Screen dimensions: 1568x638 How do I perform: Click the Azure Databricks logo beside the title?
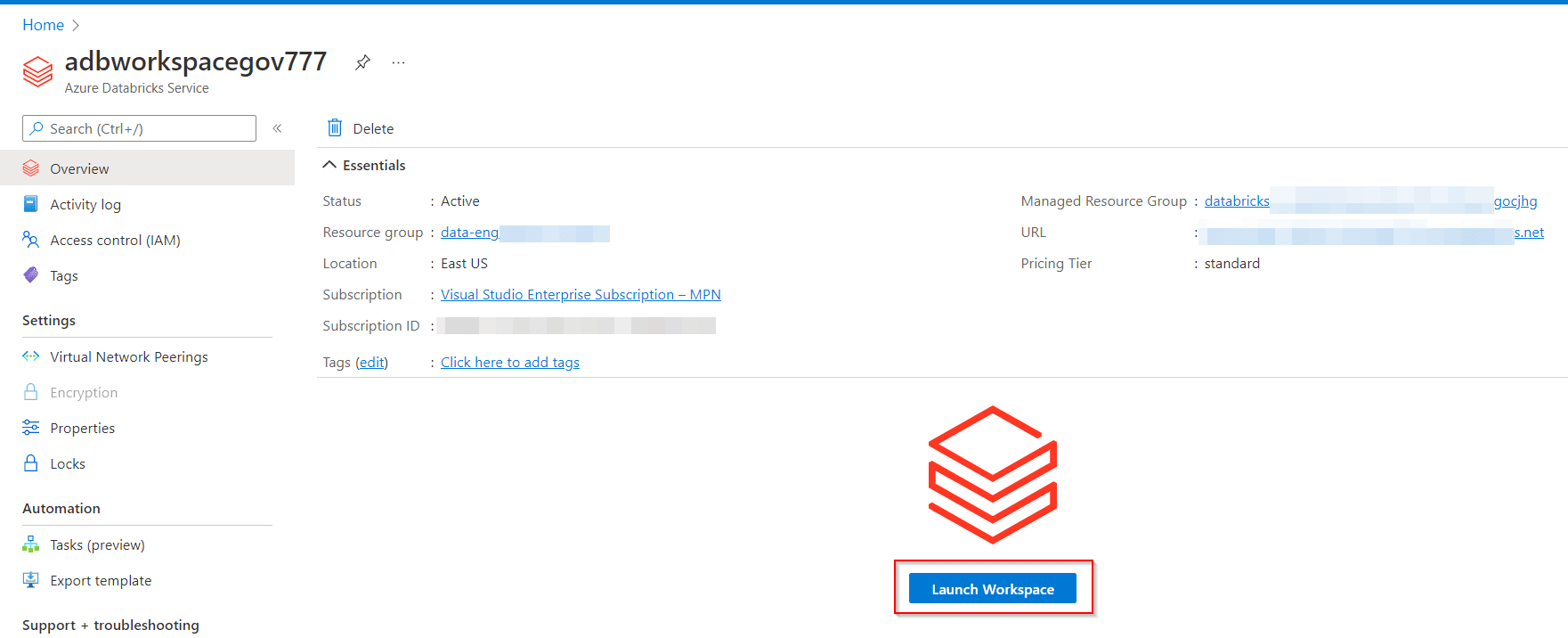tap(37, 71)
